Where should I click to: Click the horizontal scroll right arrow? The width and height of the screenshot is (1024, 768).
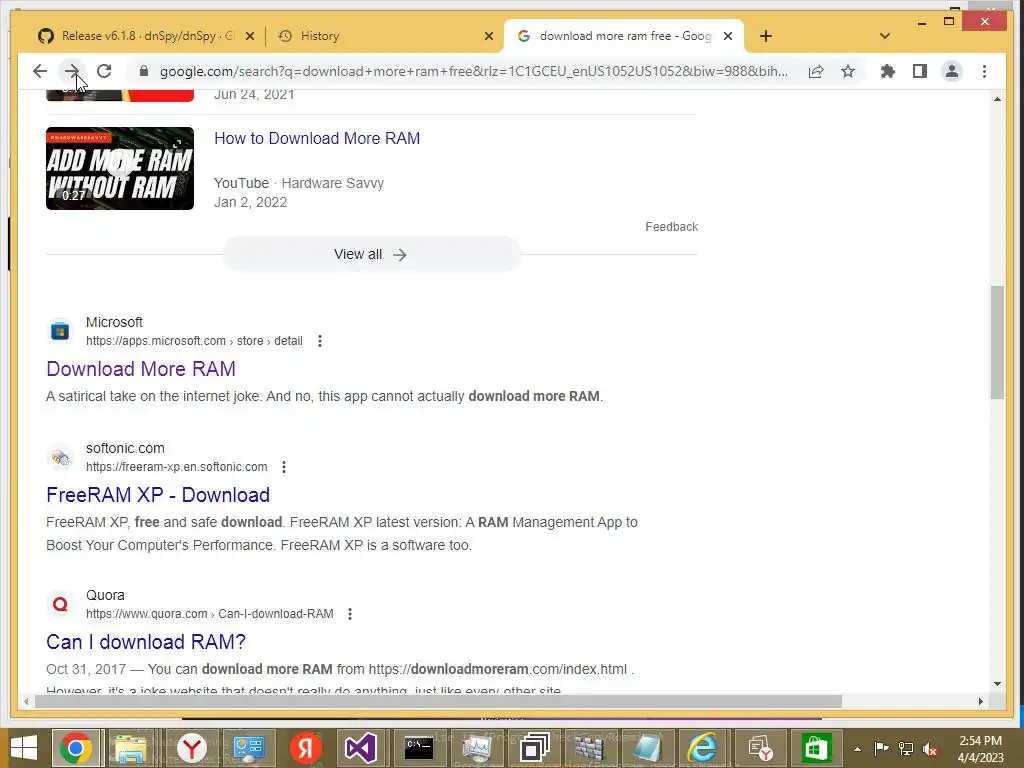(980, 701)
